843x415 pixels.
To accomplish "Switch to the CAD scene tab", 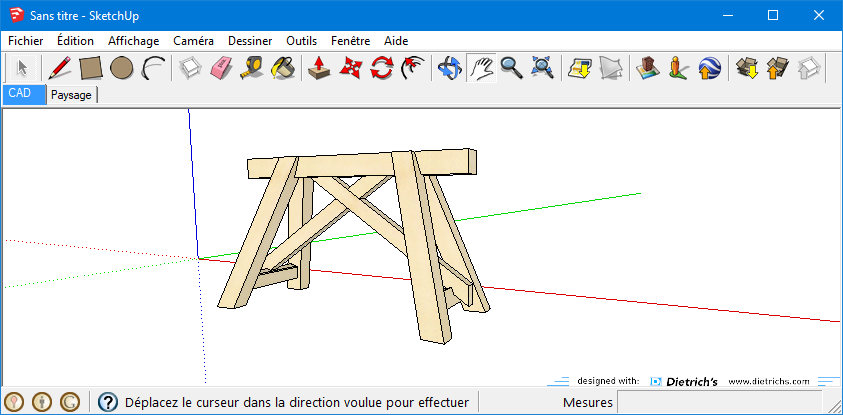I will (x=24, y=94).
